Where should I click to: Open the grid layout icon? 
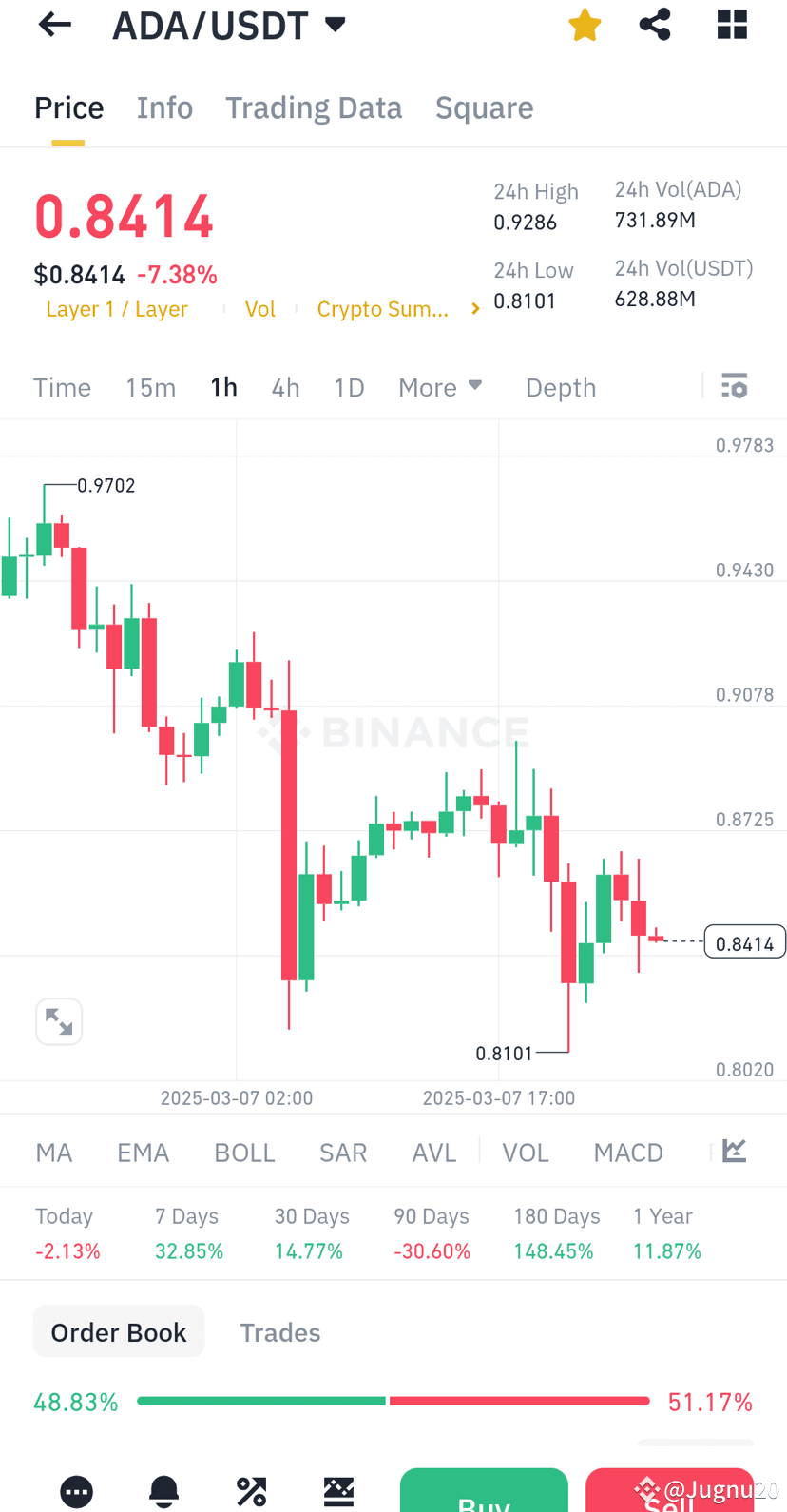tap(731, 25)
